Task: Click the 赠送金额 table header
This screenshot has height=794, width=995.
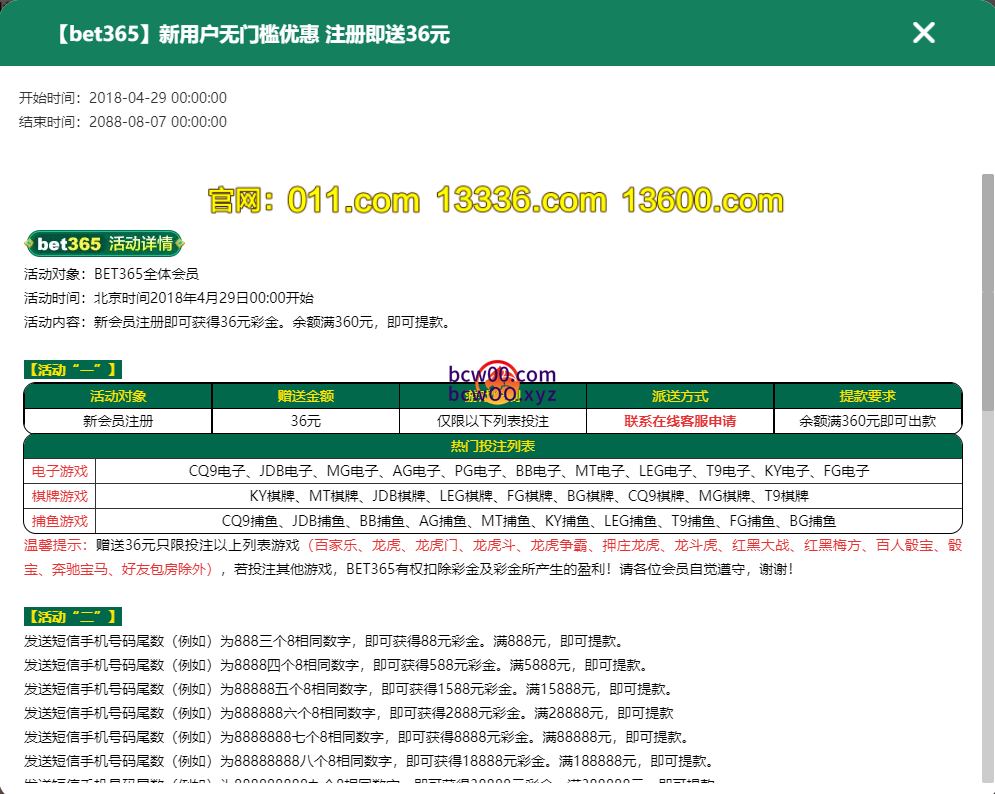Action: point(305,396)
